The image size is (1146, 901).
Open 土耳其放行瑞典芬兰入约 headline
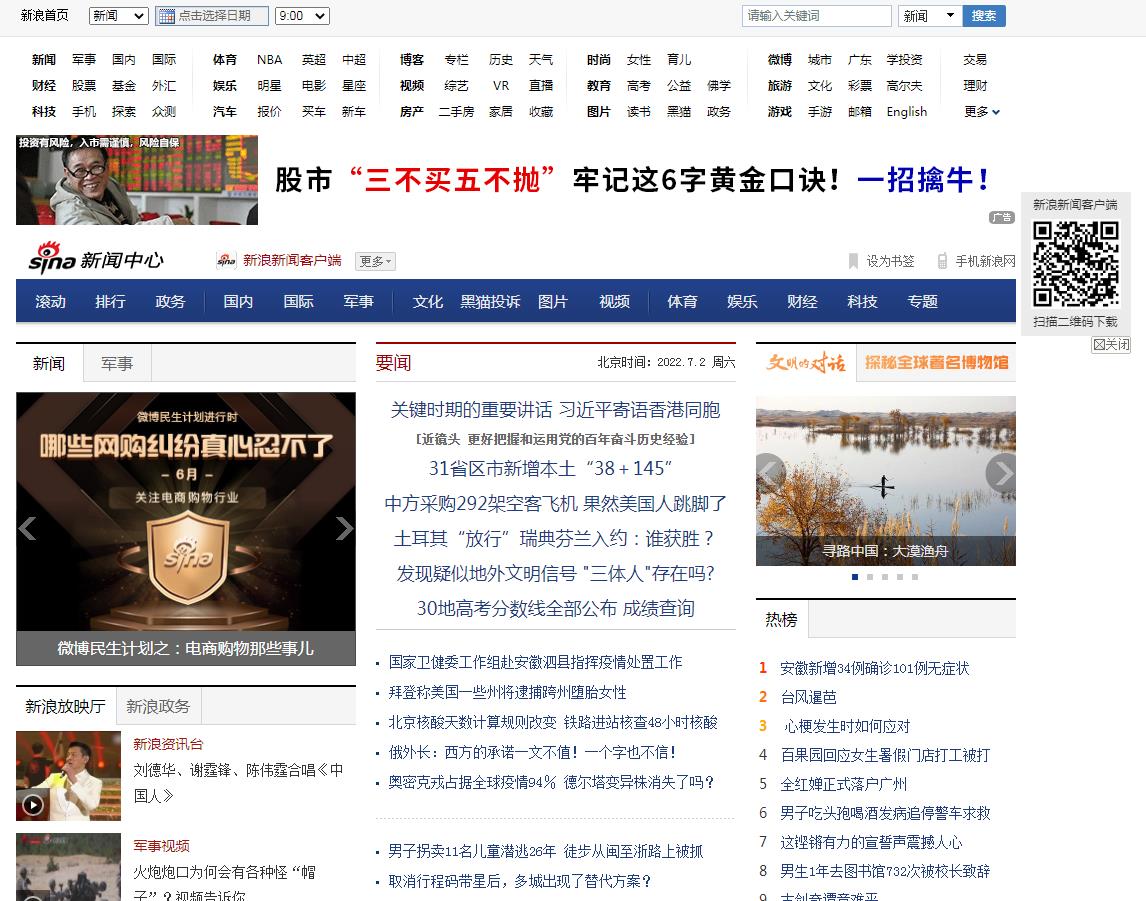click(555, 539)
